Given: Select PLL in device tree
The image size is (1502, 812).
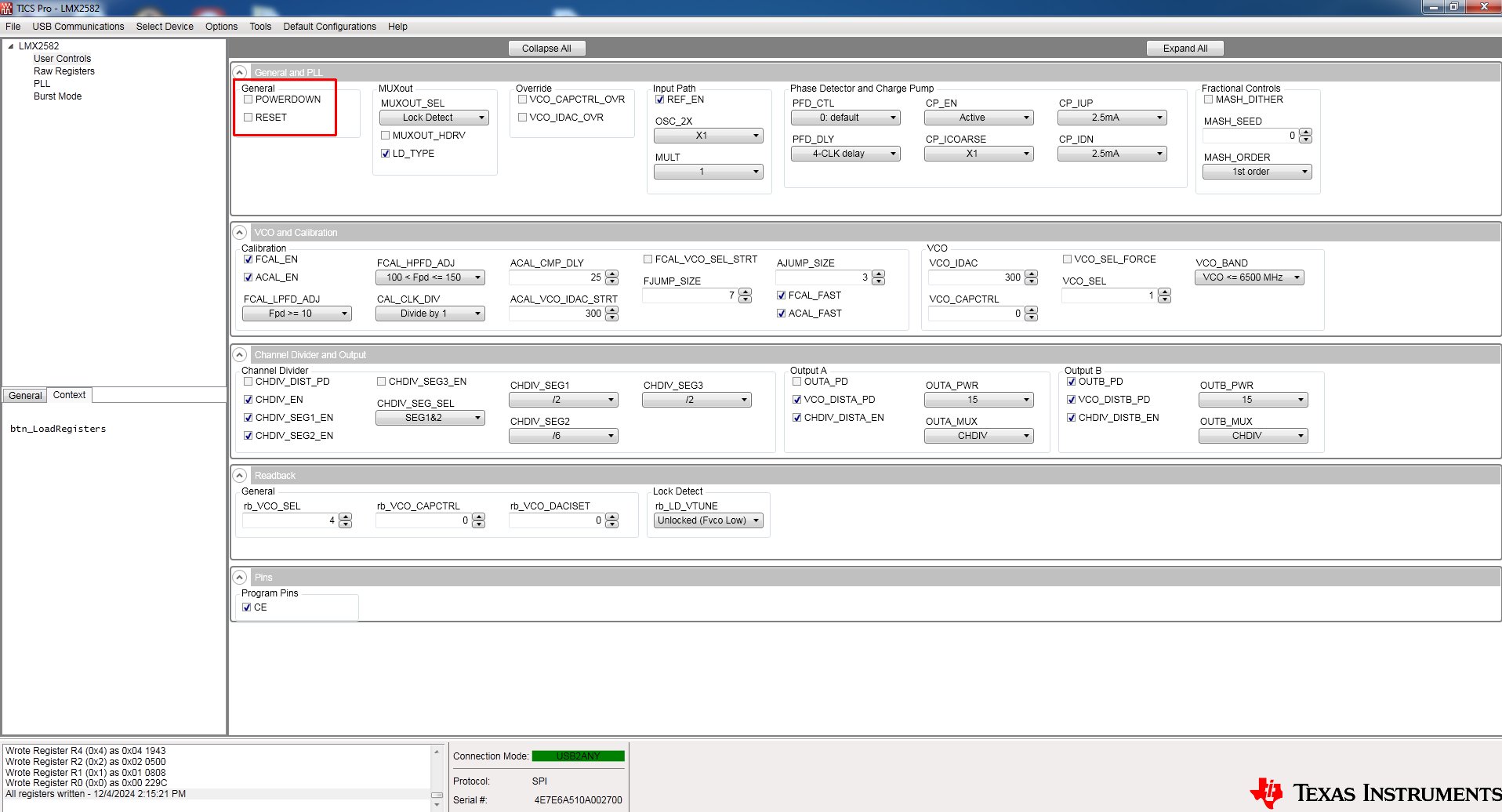Looking at the screenshot, I should pos(42,84).
